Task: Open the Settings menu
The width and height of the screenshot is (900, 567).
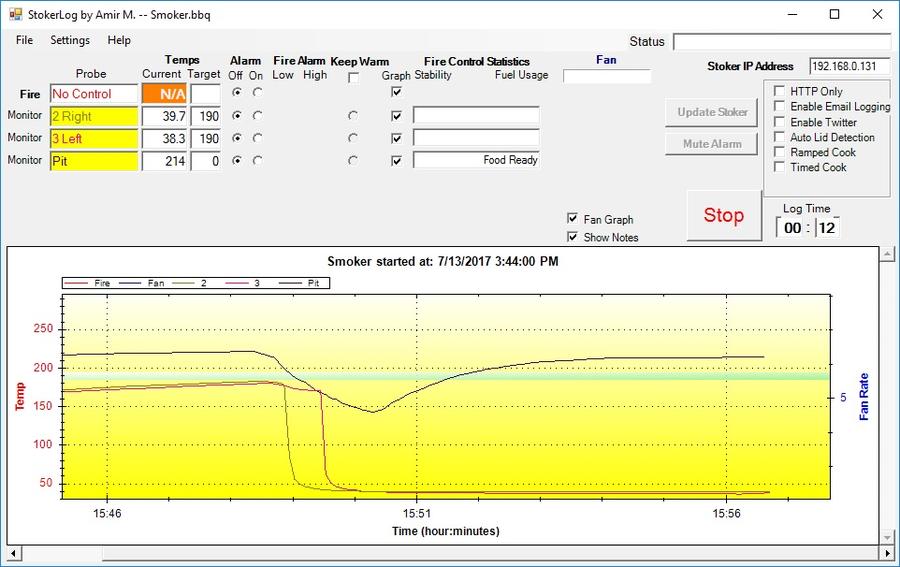Action: pos(70,40)
